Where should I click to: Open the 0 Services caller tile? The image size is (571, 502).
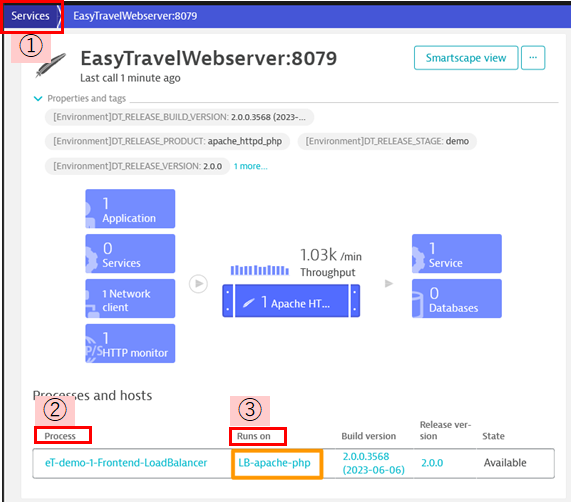point(130,254)
